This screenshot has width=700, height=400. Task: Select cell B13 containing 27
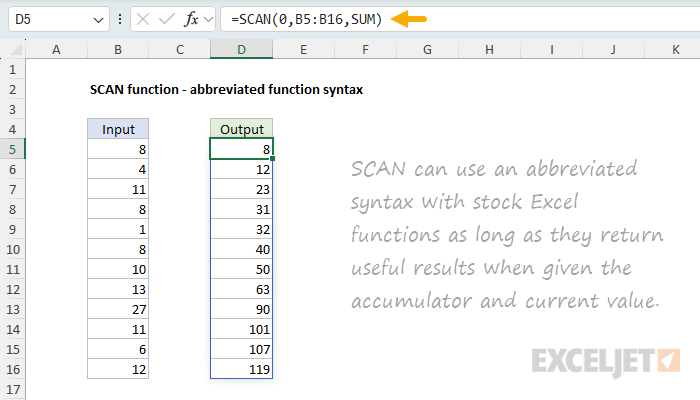(118, 309)
